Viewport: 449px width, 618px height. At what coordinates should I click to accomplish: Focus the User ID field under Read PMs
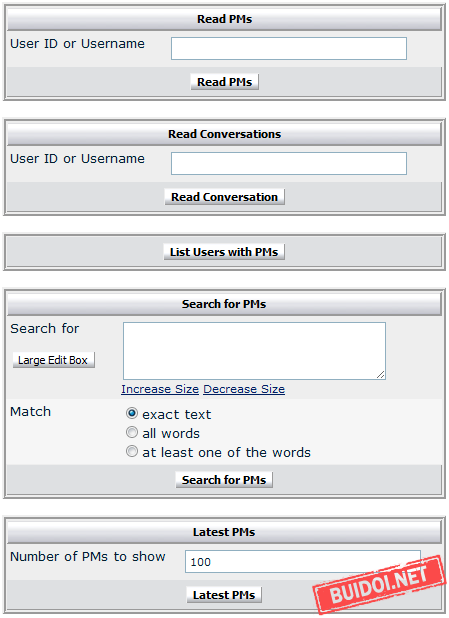coord(289,48)
